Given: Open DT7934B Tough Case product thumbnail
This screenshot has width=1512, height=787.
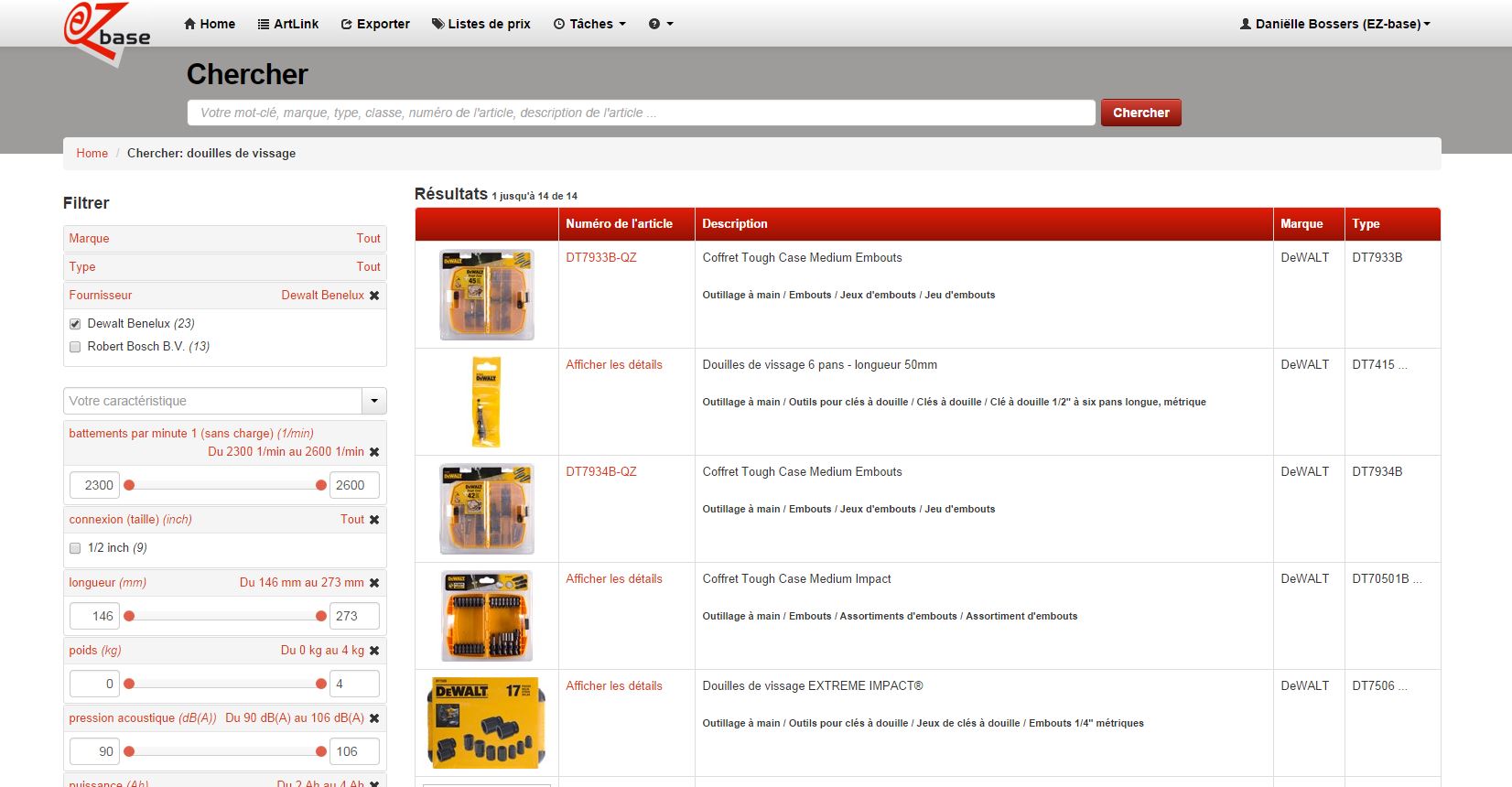Looking at the screenshot, I should click(x=486, y=509).
